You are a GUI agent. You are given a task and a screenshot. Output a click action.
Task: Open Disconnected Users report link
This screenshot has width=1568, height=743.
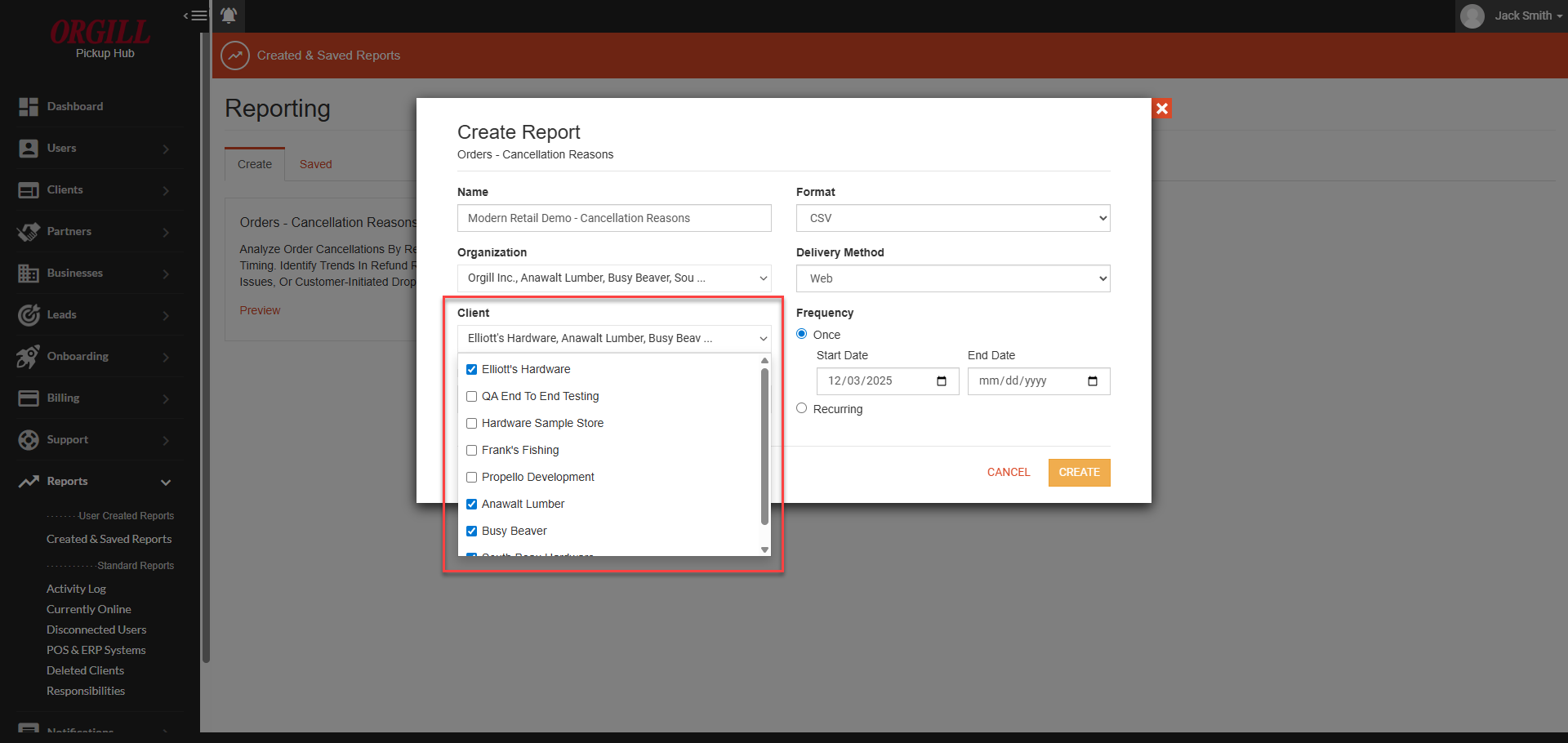96,630
